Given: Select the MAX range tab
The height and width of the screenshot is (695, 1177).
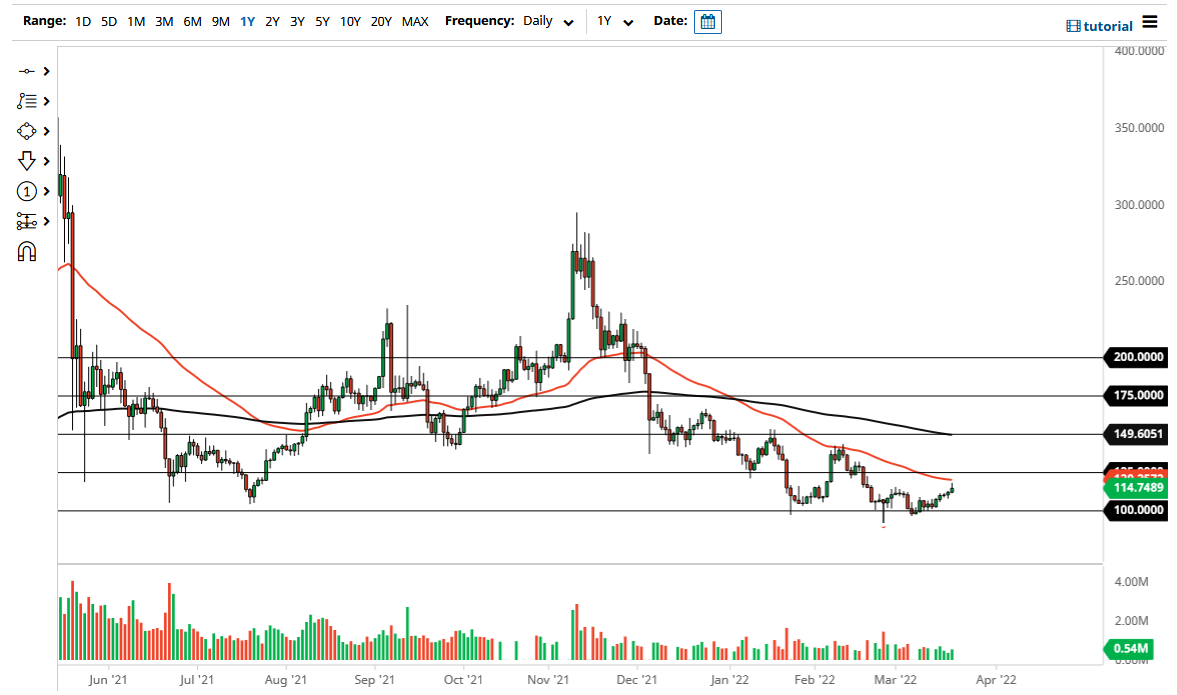Looking at the screenshot, I should (x=415, y=20).
